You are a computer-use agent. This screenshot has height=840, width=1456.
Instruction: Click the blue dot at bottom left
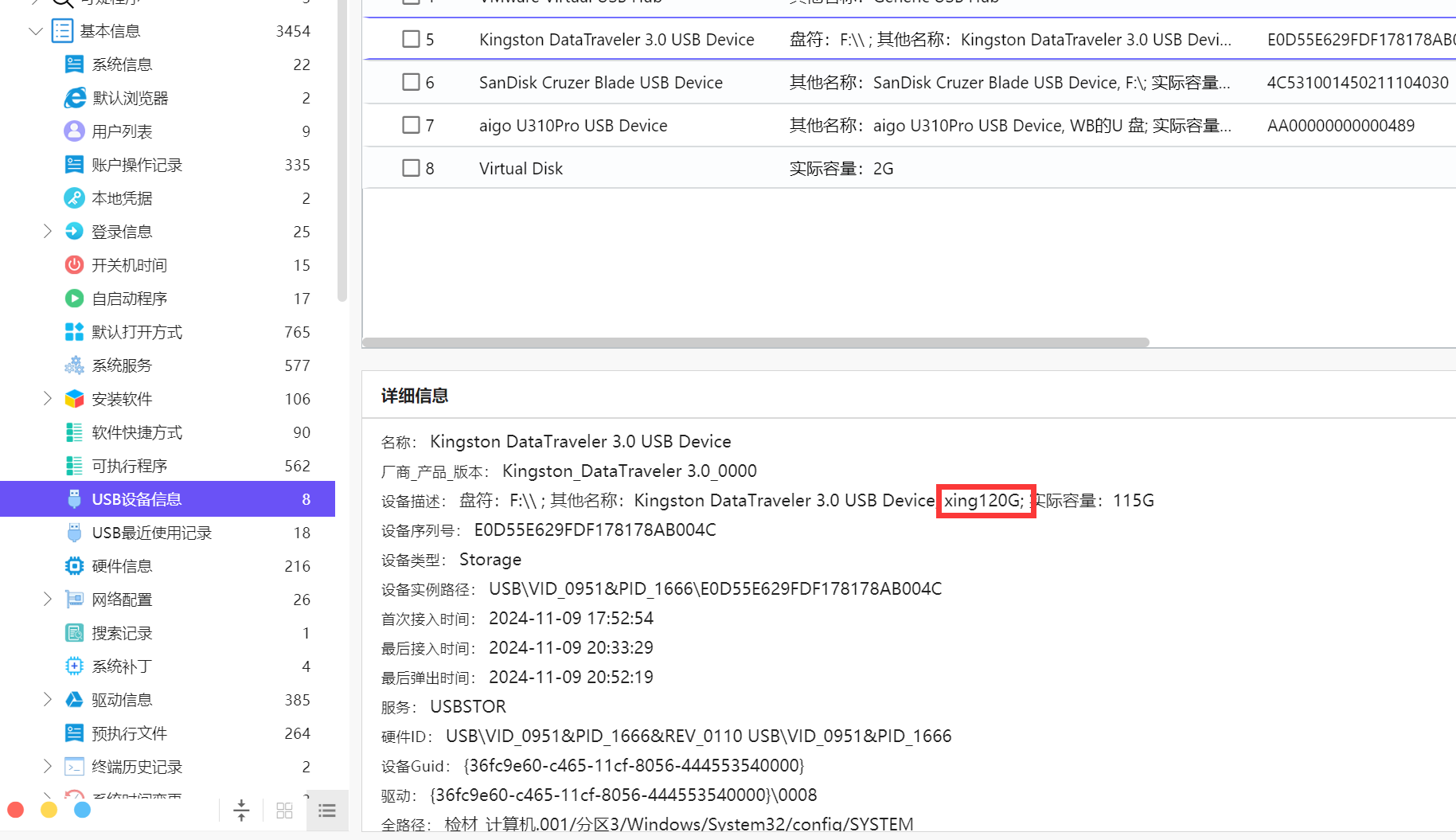(x=82, y=810)
